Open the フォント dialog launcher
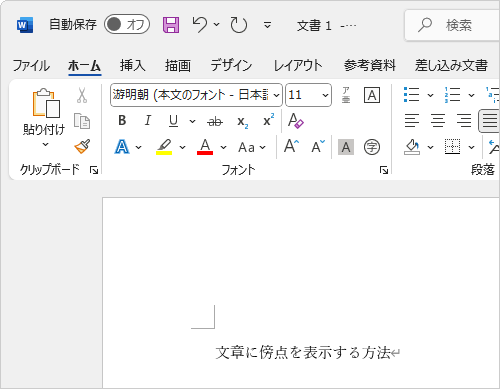Viewport: 500px width, 389px height. 384,170
